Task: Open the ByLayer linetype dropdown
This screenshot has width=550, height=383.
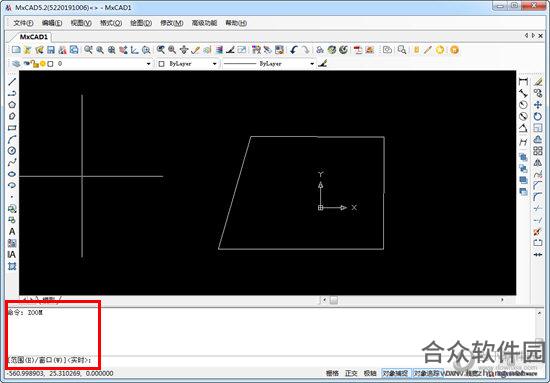Action: 312,64
